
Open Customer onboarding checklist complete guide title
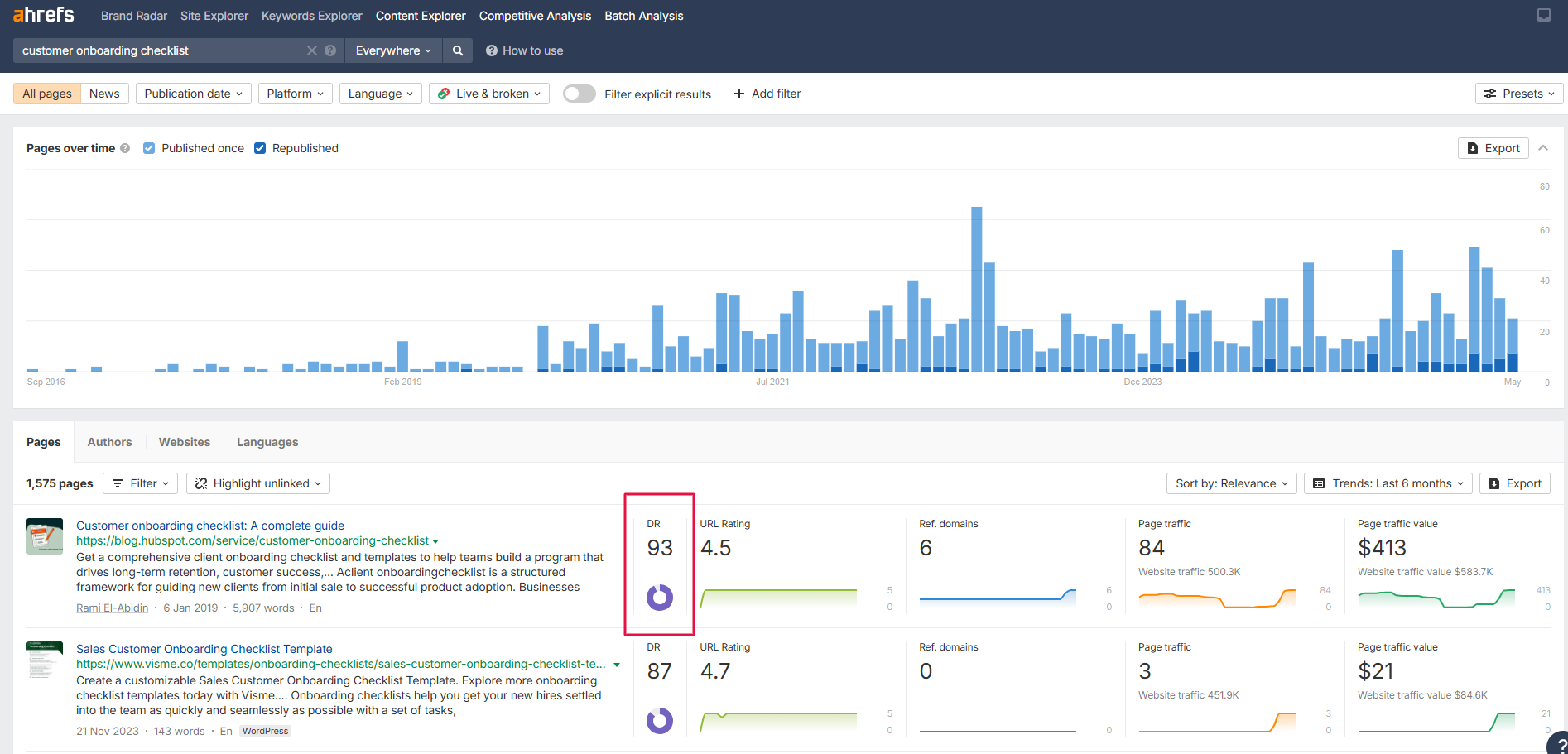pos(210,526)
